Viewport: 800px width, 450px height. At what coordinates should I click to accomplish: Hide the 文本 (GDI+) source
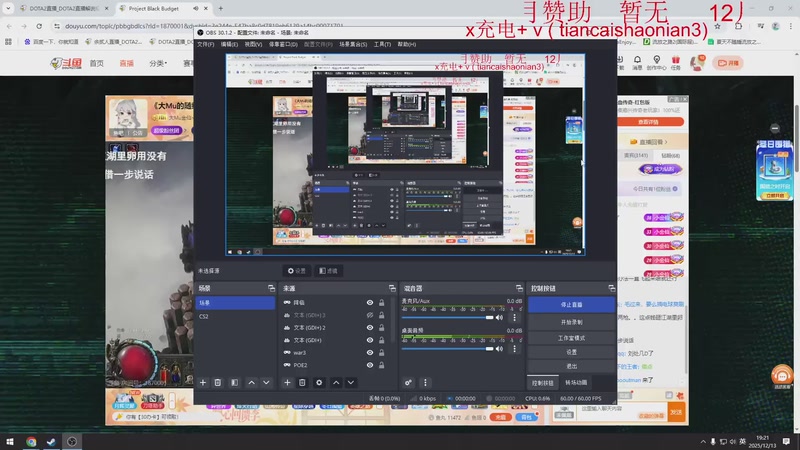click(370, 340)
